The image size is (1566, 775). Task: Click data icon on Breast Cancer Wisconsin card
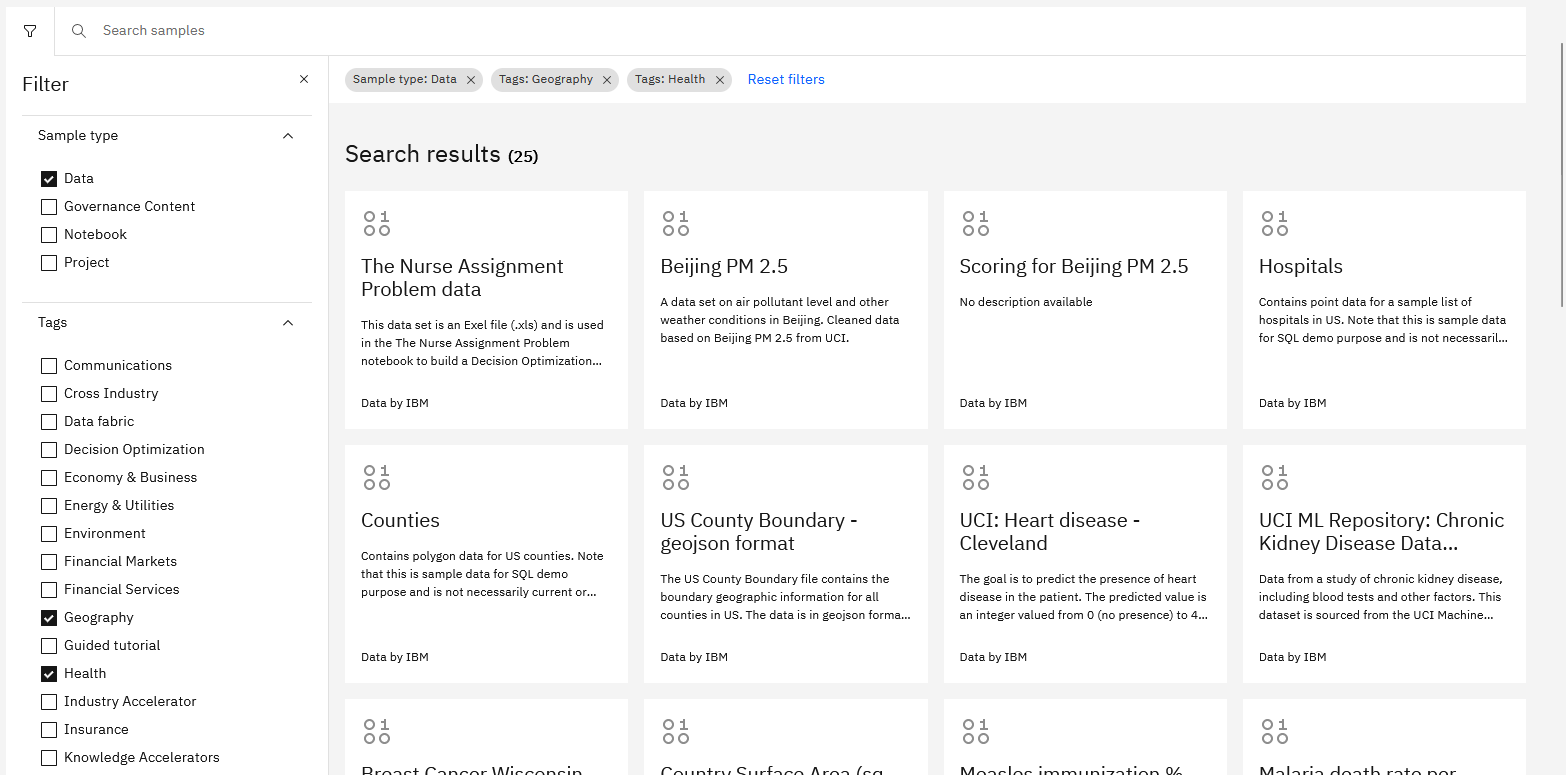tap(377, 731)
